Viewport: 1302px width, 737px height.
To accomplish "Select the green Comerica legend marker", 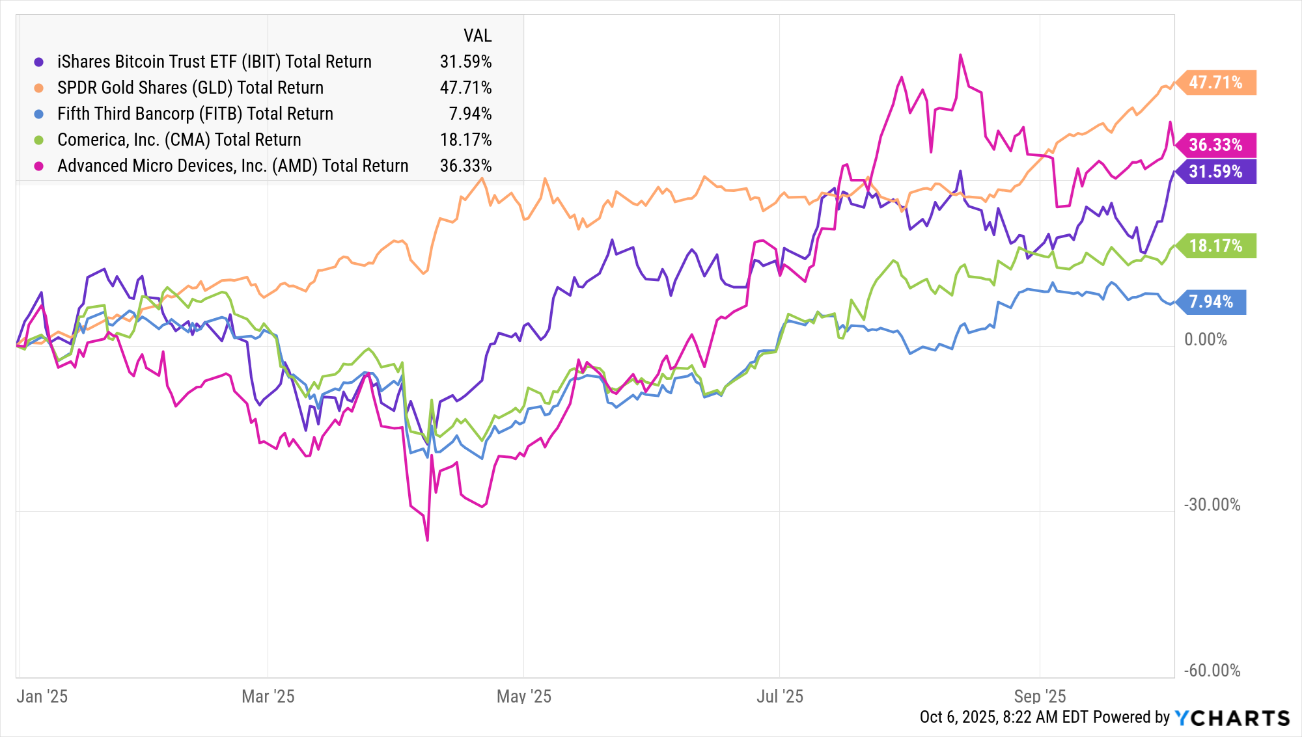I will pos(39,140).
